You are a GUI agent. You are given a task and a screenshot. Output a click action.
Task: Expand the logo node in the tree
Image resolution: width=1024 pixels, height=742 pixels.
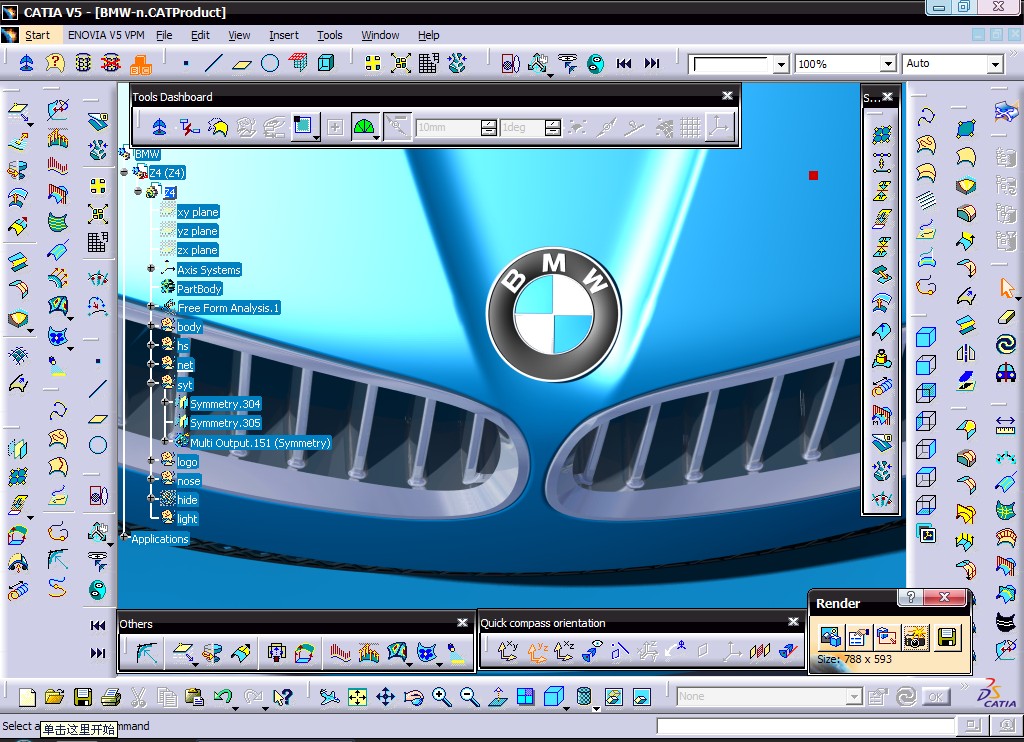[x=152, y=460]
